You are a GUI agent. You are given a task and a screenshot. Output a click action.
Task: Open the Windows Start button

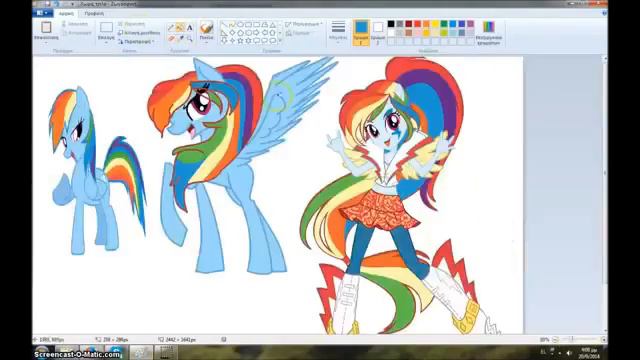(x=41, y=352)
